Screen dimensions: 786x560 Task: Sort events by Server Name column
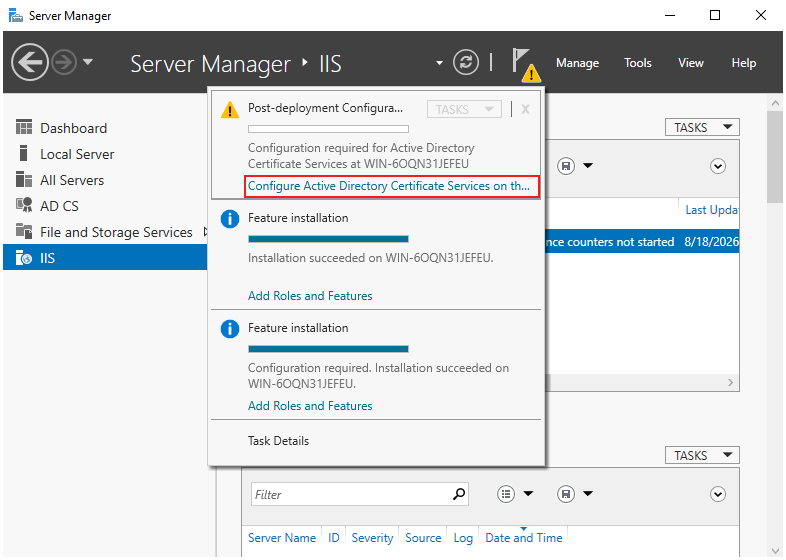coord(282,538)
